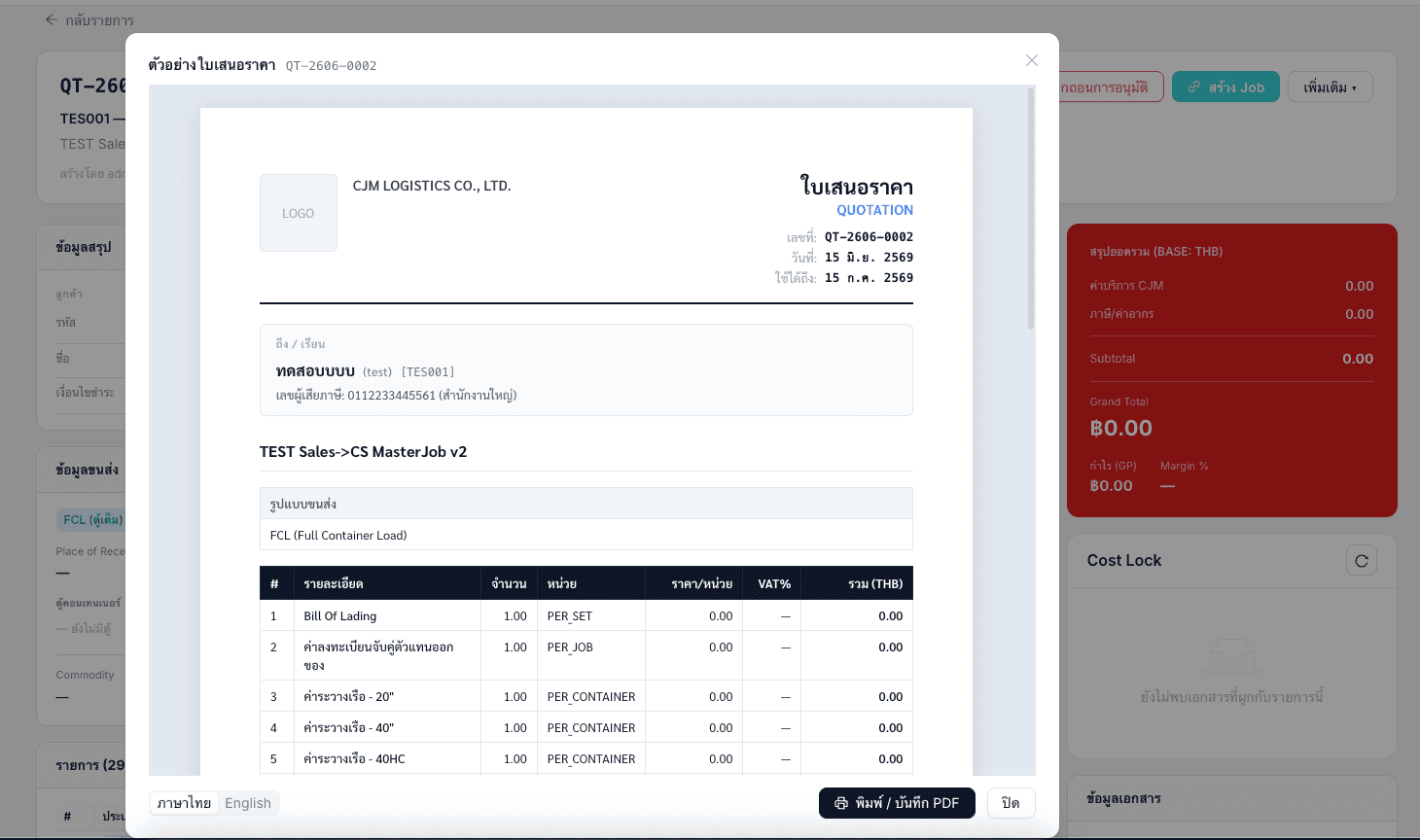This screenshot has height=840, width=1420.
Task: Click the ถอนการอนุมัติ button
Action: click(x=1111, y=87)
